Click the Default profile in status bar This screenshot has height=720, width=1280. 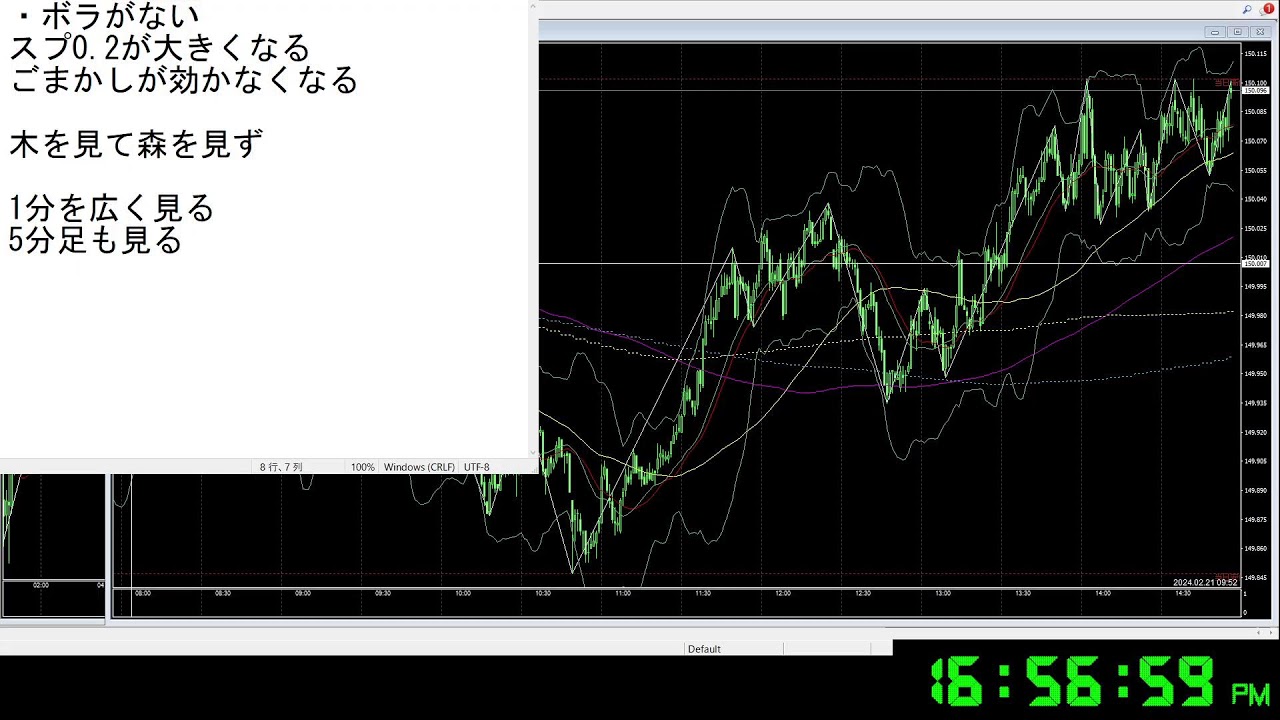pos(704,649)
